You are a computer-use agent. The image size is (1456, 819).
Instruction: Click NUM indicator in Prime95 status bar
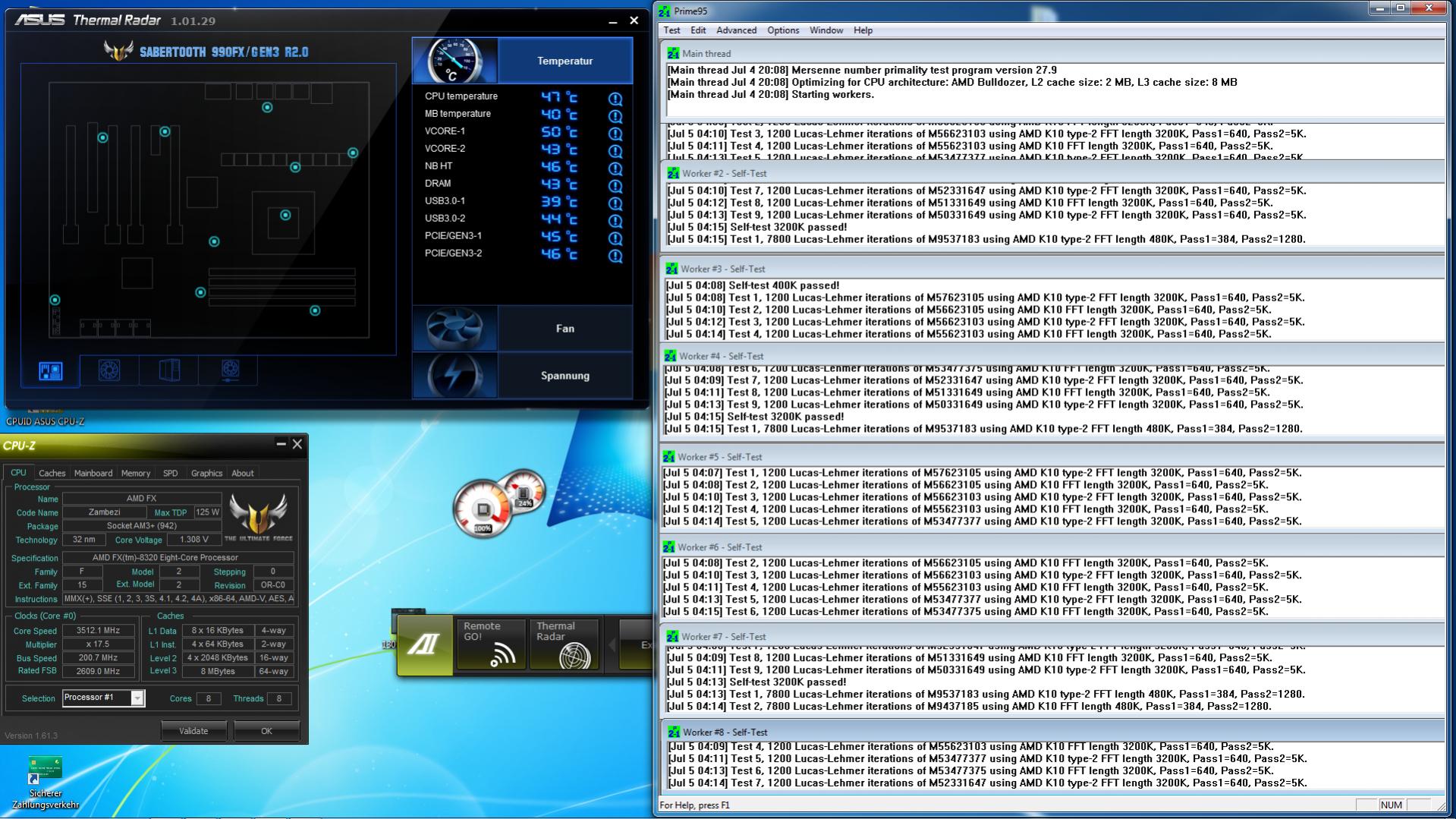1392,805
